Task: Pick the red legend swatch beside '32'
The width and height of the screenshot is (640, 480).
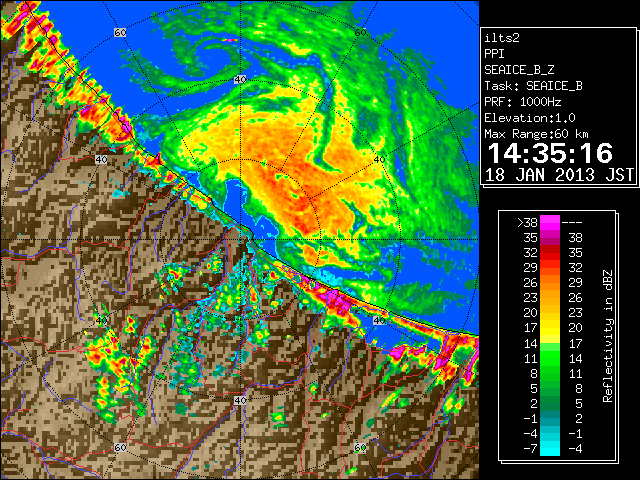Action: 550,253
